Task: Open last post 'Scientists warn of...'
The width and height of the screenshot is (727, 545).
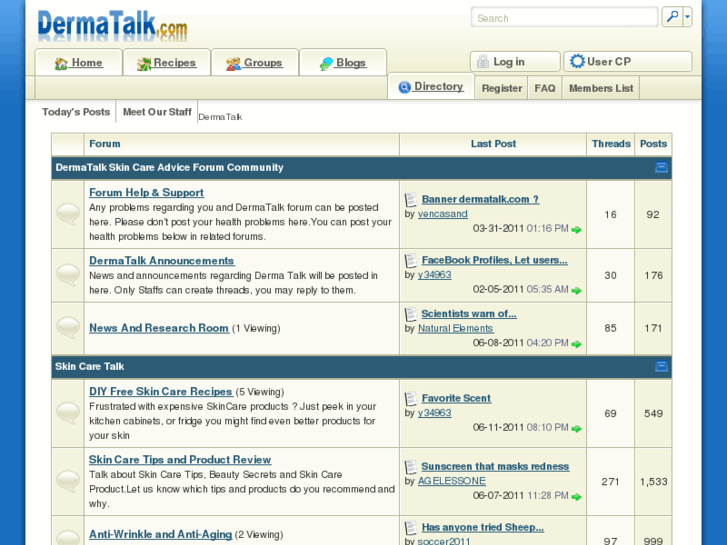Action: click(x=469, y=314)
